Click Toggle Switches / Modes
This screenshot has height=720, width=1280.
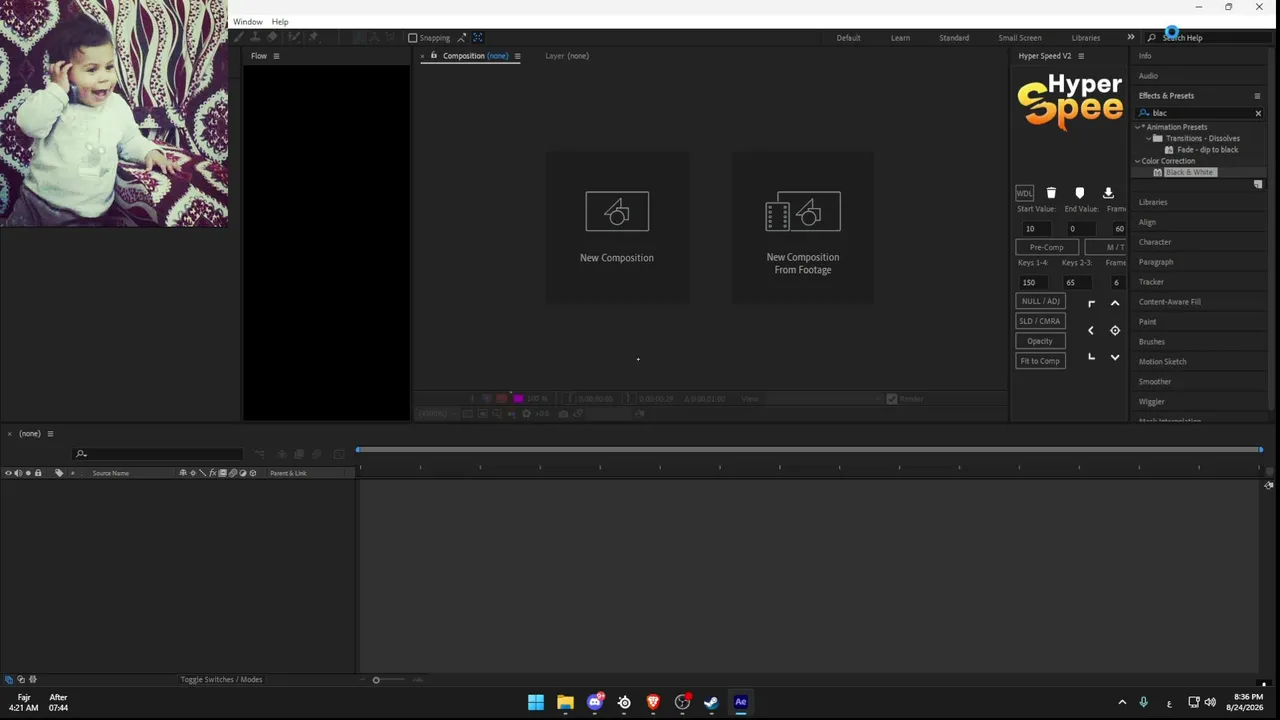(x=221, y=680)
